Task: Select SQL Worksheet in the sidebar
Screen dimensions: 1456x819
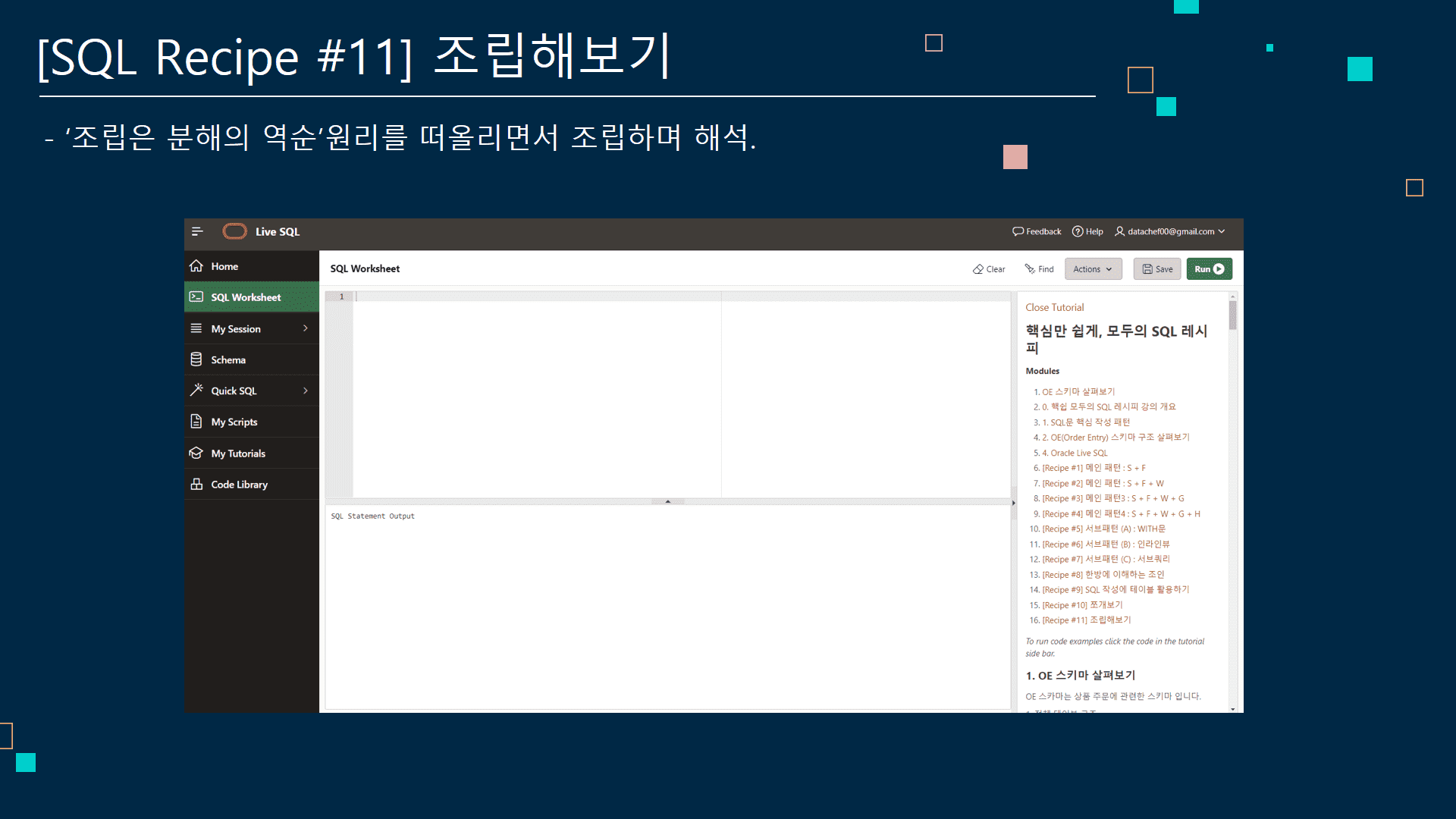Action: [252, 297]
